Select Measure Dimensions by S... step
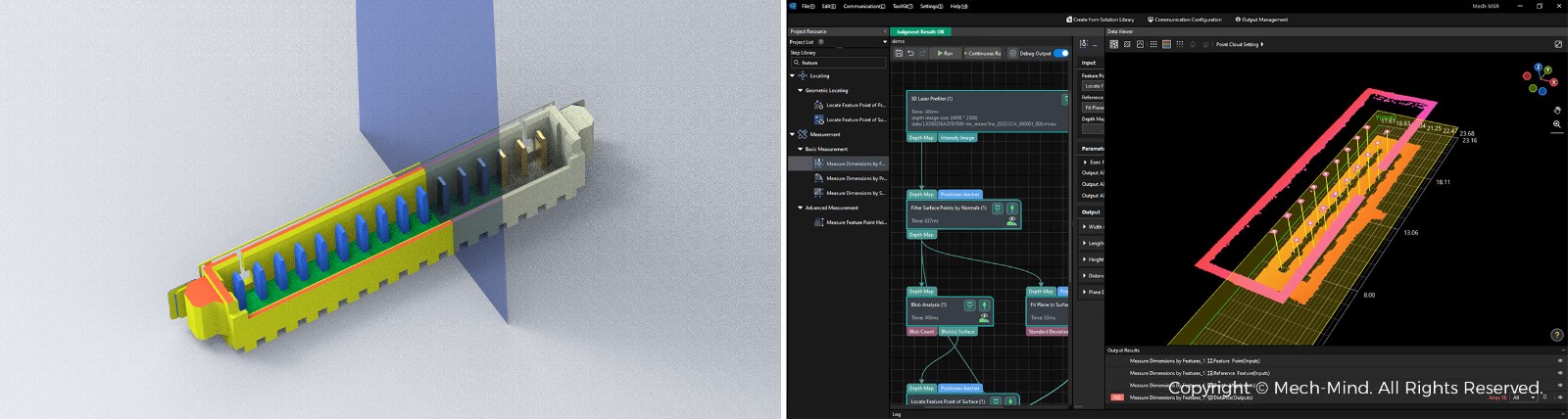 [851, 193]
